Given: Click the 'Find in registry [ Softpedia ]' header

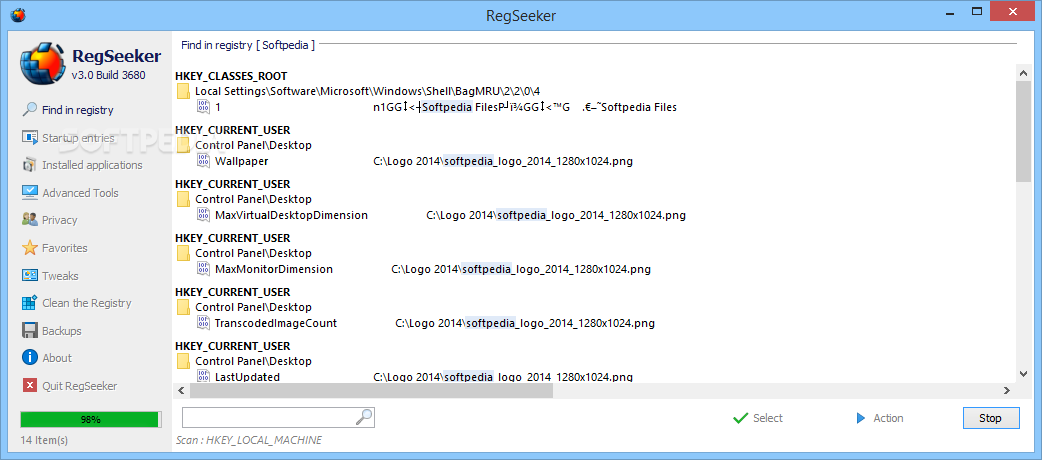Looking at the screenshot, I should (x=248, y=45).
